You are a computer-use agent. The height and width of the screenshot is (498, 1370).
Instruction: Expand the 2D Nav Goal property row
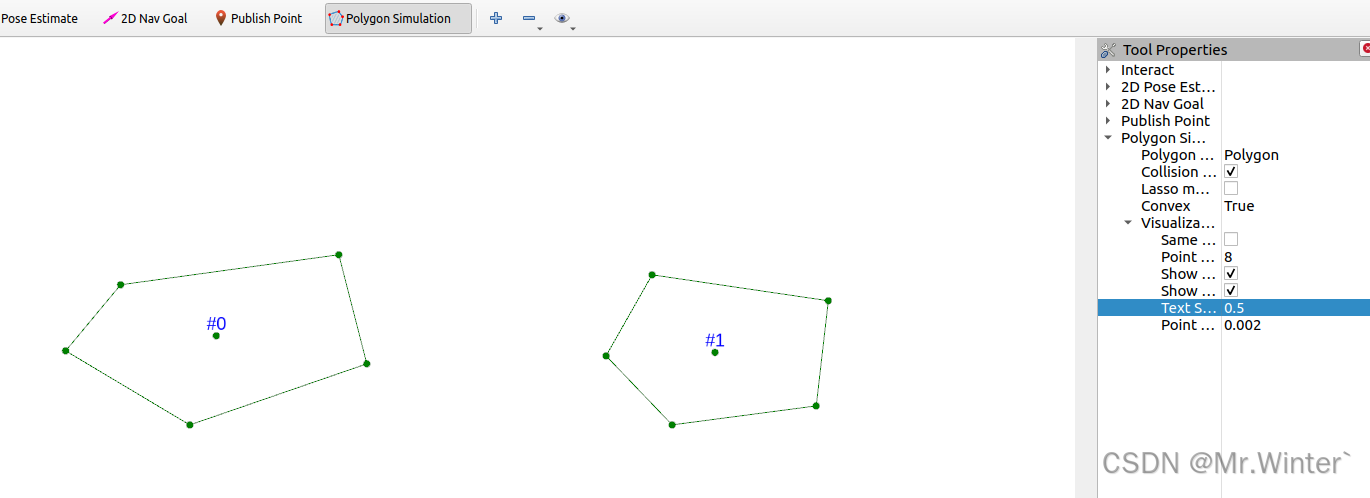click(1108, 104)
